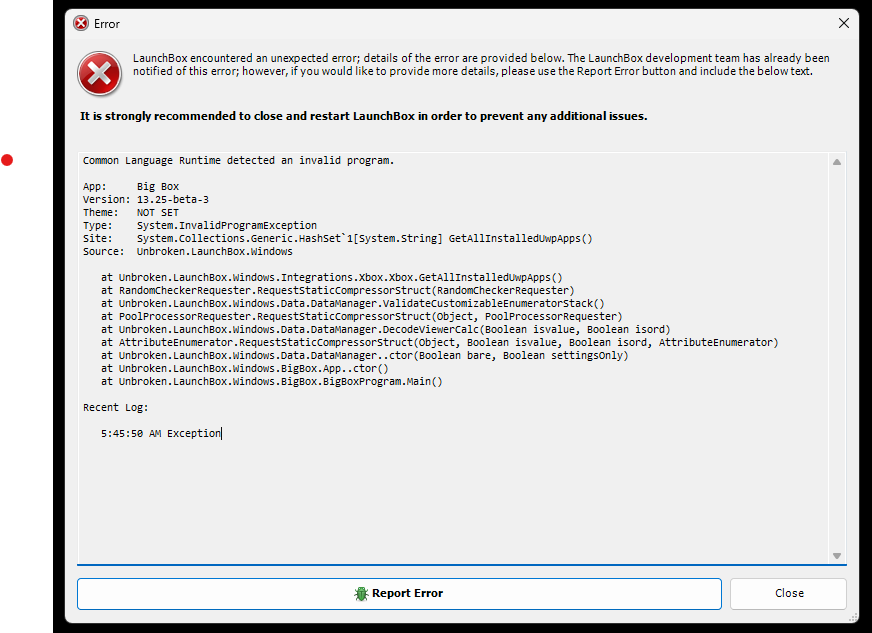The height and width of the screenshot is (633, 872).
Task: Click the "Theme: NOT SET" line
Action: (131, 212)
